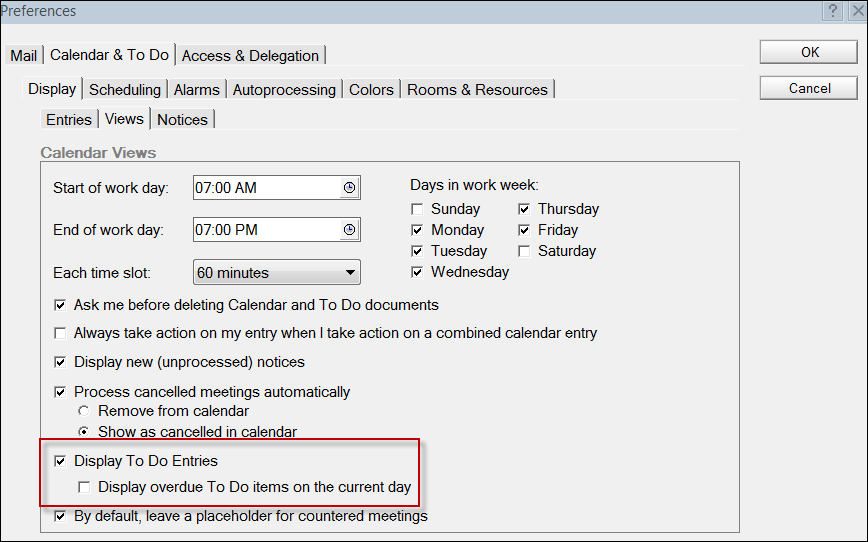Enable Saturday as a work day
This screenshot has width=868, height=542.
coord(524,251)
